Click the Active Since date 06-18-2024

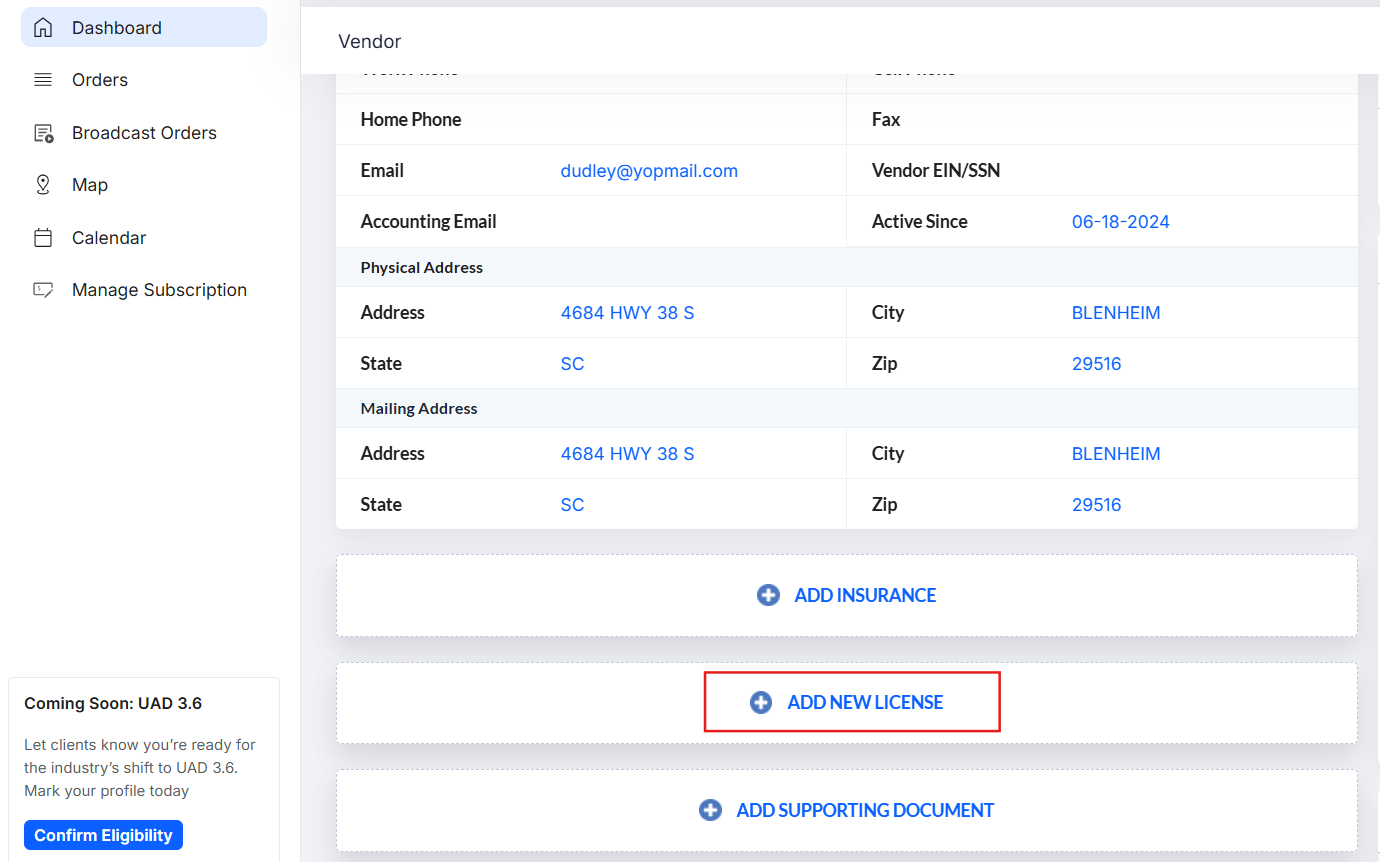click(1121, 221)
